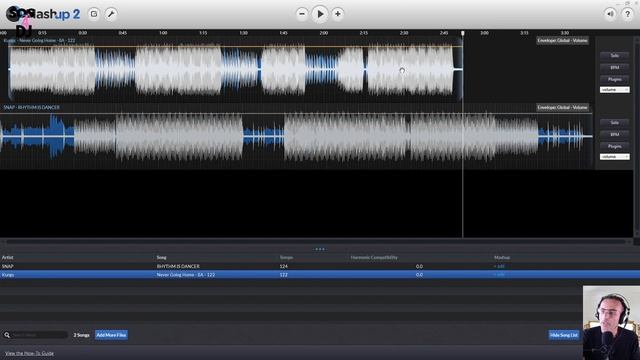Select the Kungs artist cell in song list
Viewport: 640px width, 360px height.
[8, 275]
